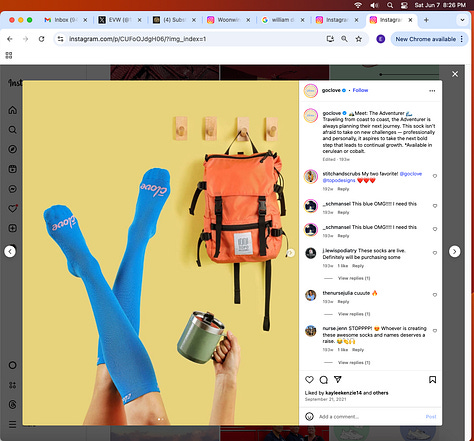Advance to next carousel image
This screenshot has width=474, height=441.
click(x=290, y=253)
